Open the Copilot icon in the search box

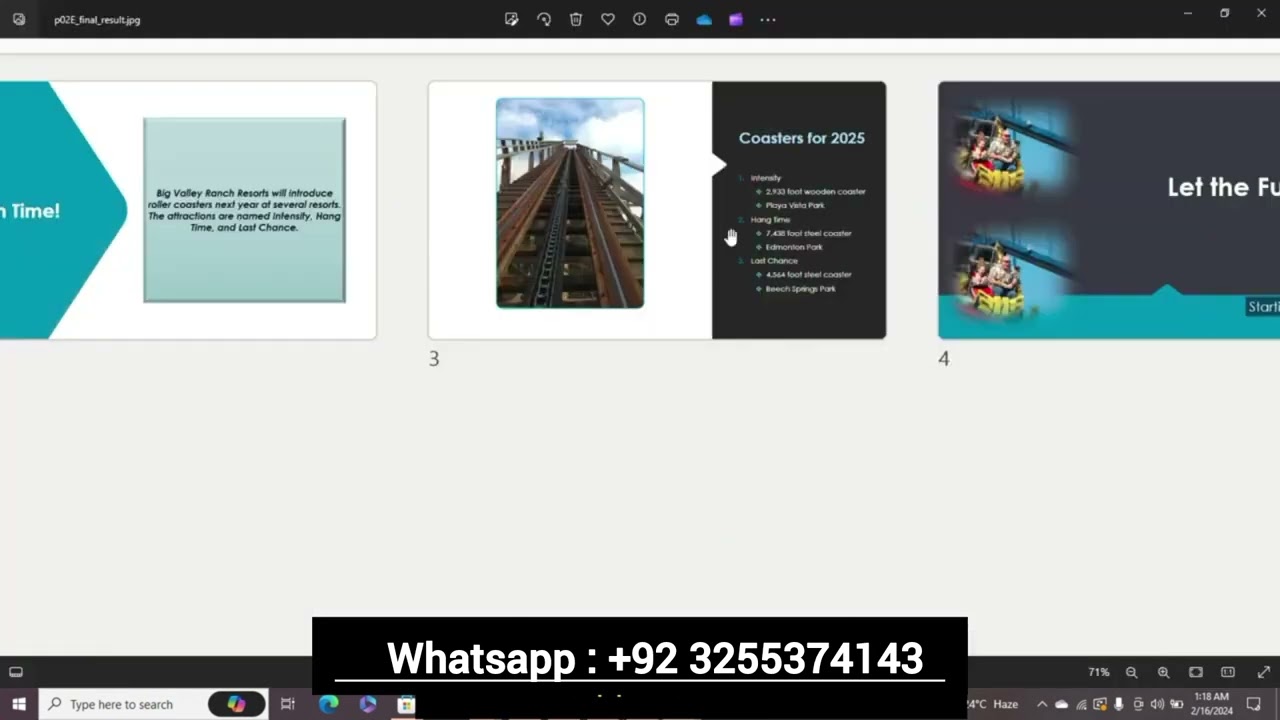(237, 704)
